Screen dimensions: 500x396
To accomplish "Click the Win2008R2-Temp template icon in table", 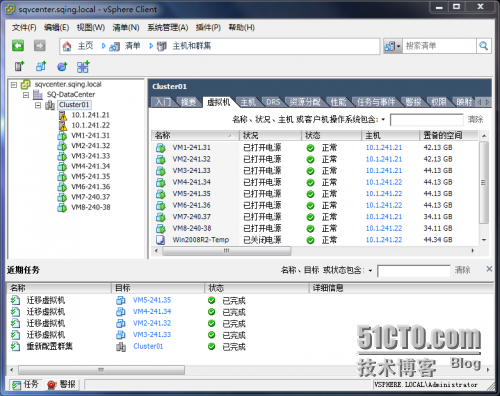I will (160, 240).
